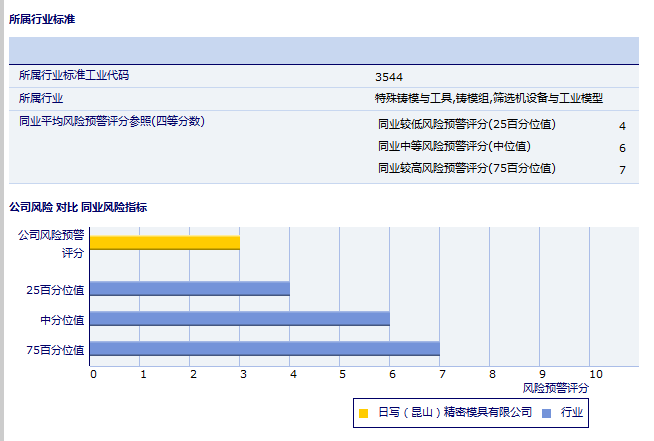Select the blue 25百分位值 bar

(190, 288)
